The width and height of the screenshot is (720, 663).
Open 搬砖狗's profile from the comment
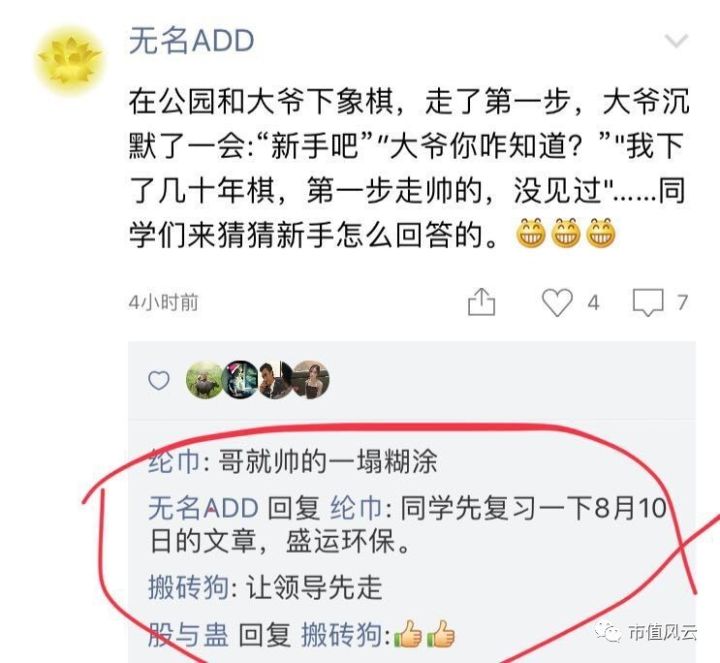coord(189,587)
